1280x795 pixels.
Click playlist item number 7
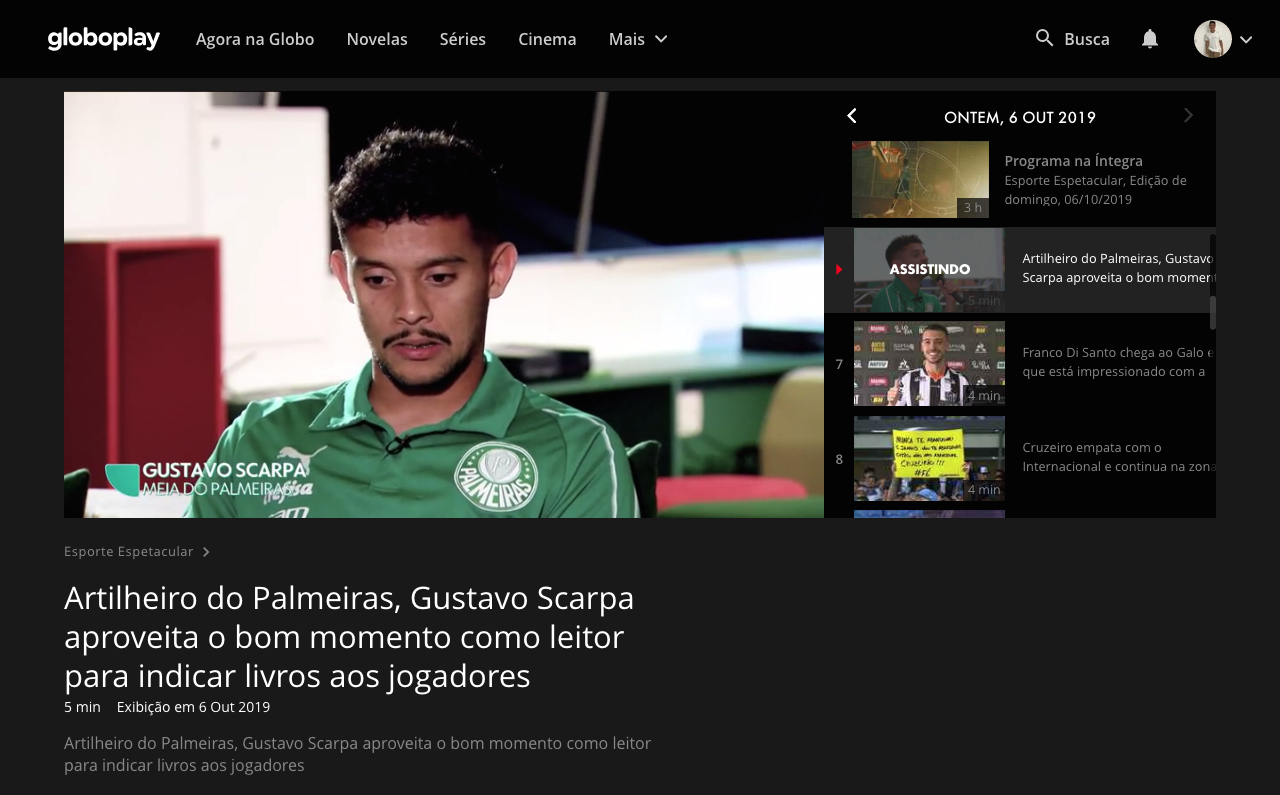[x=839, y=364]
